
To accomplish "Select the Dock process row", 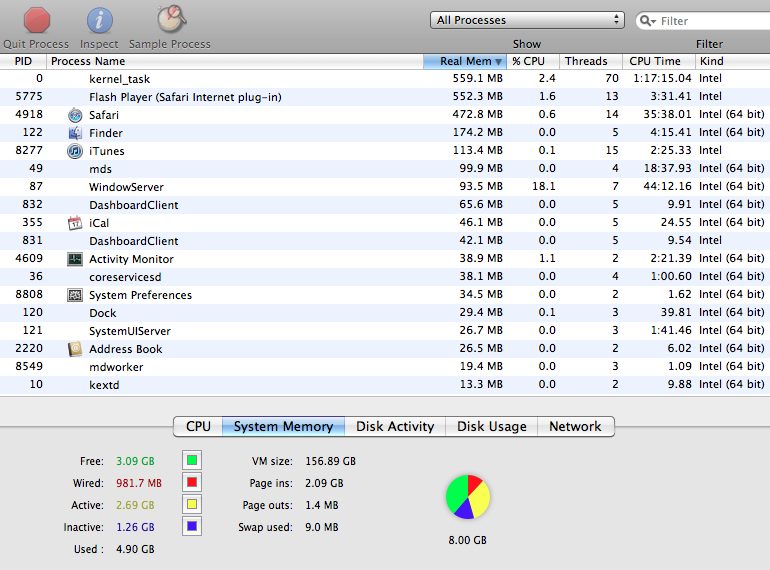I will [x=385, y=313].
